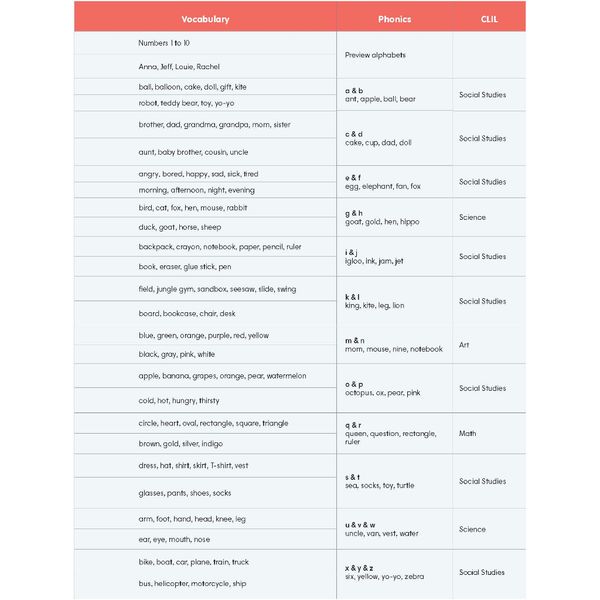600x600 pixels.
Task: Click the Vocabulary column header
Action: [x=205, y=19]
